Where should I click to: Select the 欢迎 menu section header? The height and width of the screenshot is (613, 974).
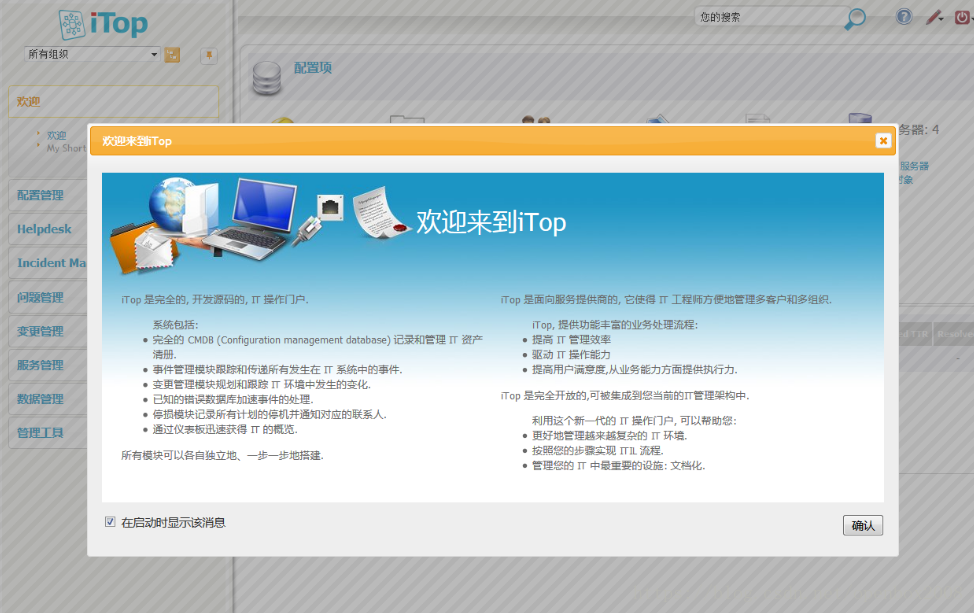coord(114,101)
